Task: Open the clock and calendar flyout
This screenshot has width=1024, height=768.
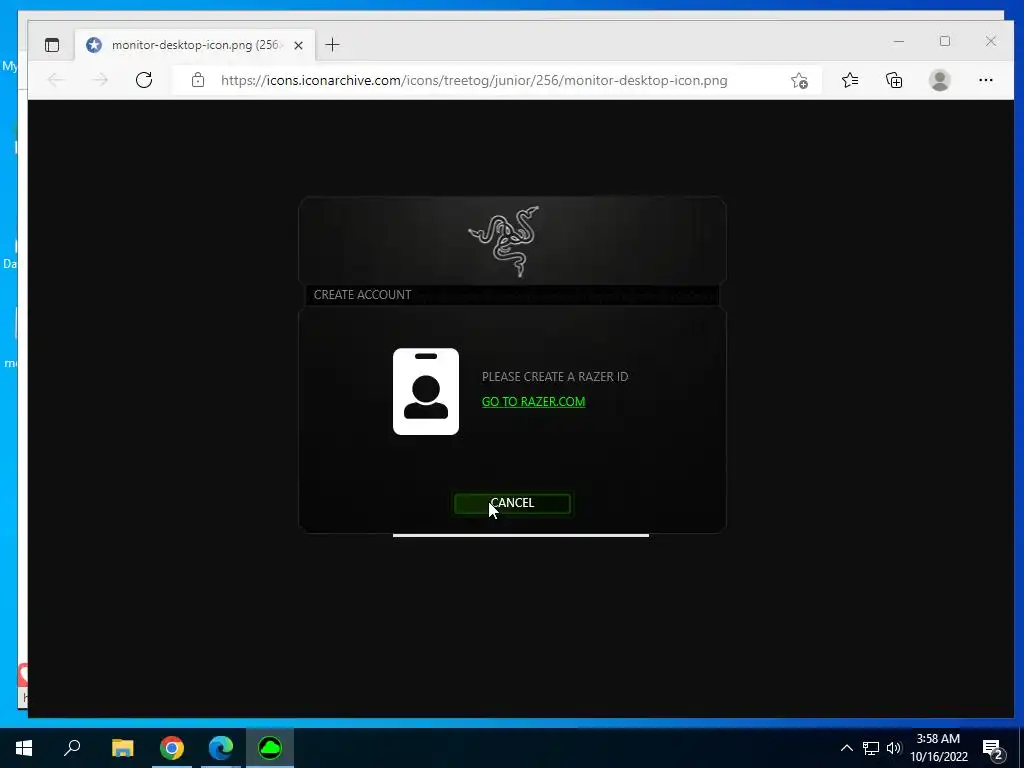Action: tap(938, 748)
